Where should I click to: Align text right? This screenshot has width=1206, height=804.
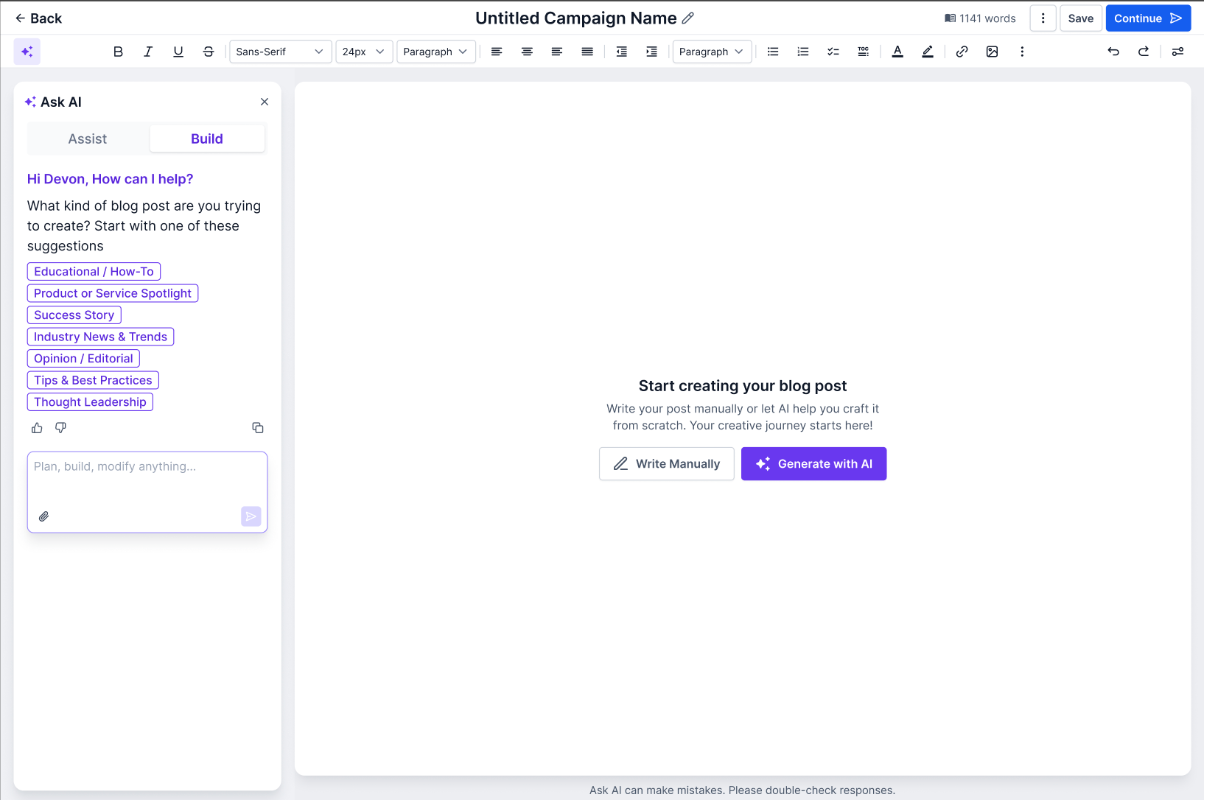coord(557,52)
